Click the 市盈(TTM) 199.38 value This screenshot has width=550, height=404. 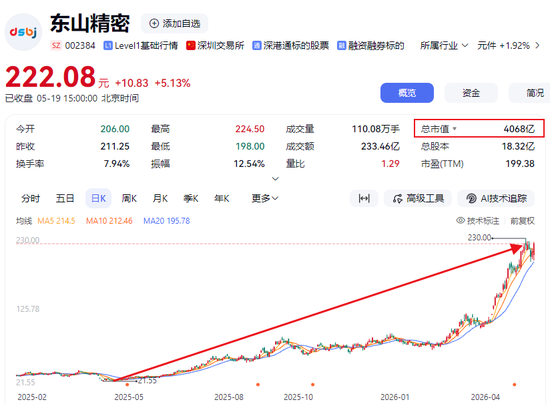point(520,164)
